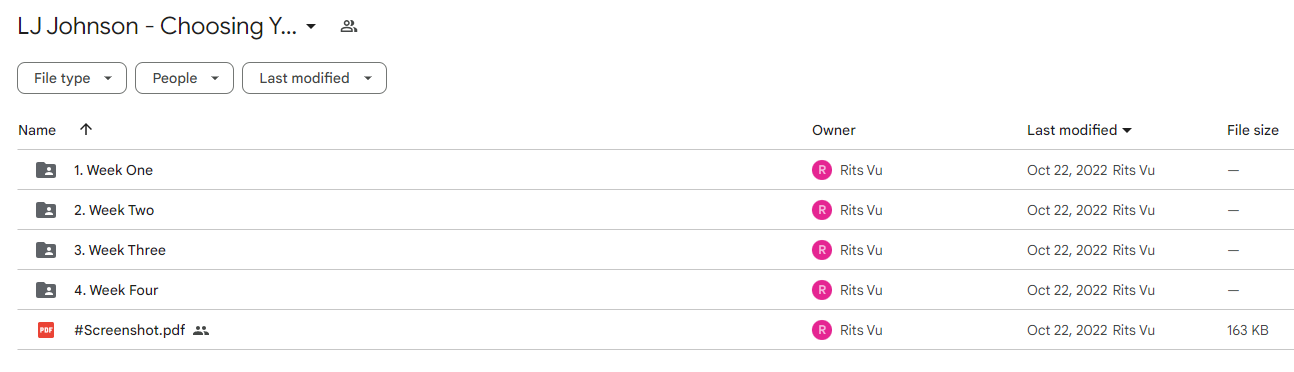Open the shared-with people icon beside folder title
The image size is (1294, 372).
click(x=349, y=27)
